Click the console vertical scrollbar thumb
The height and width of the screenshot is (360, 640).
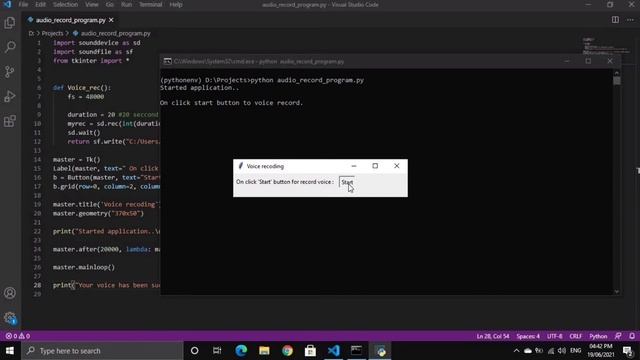click(x=617, y=81)
